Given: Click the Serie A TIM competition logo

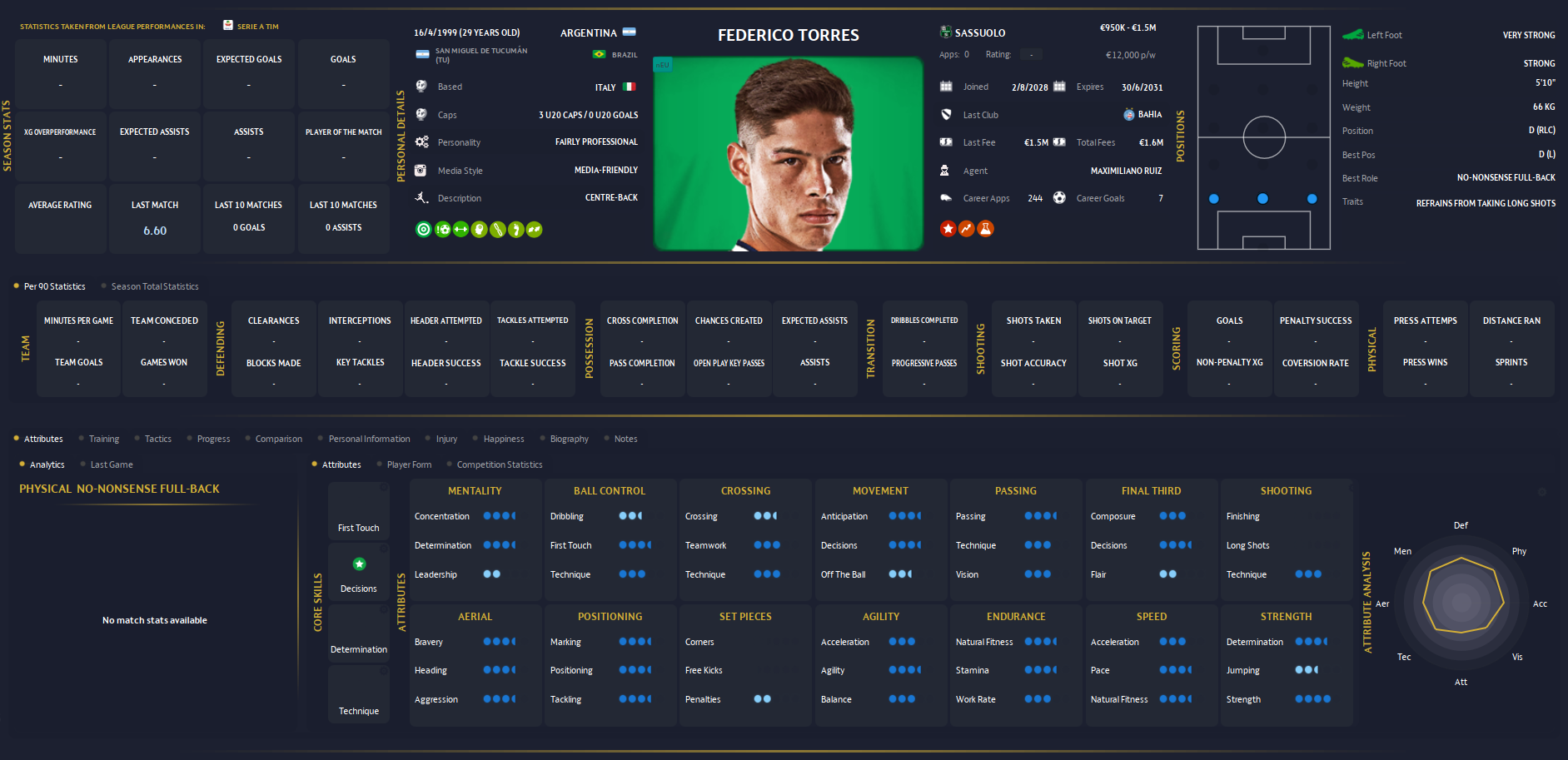Looking at the screenshot, I should 228,26.
